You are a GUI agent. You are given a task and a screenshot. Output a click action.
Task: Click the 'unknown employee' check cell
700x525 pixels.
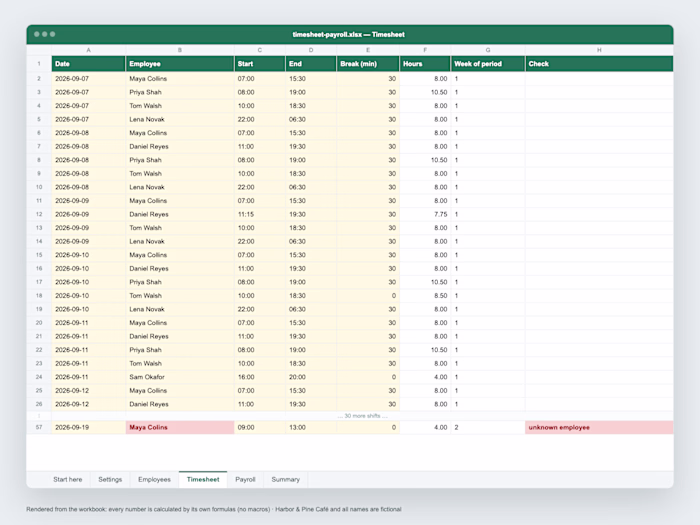click(x=599, y=427)
